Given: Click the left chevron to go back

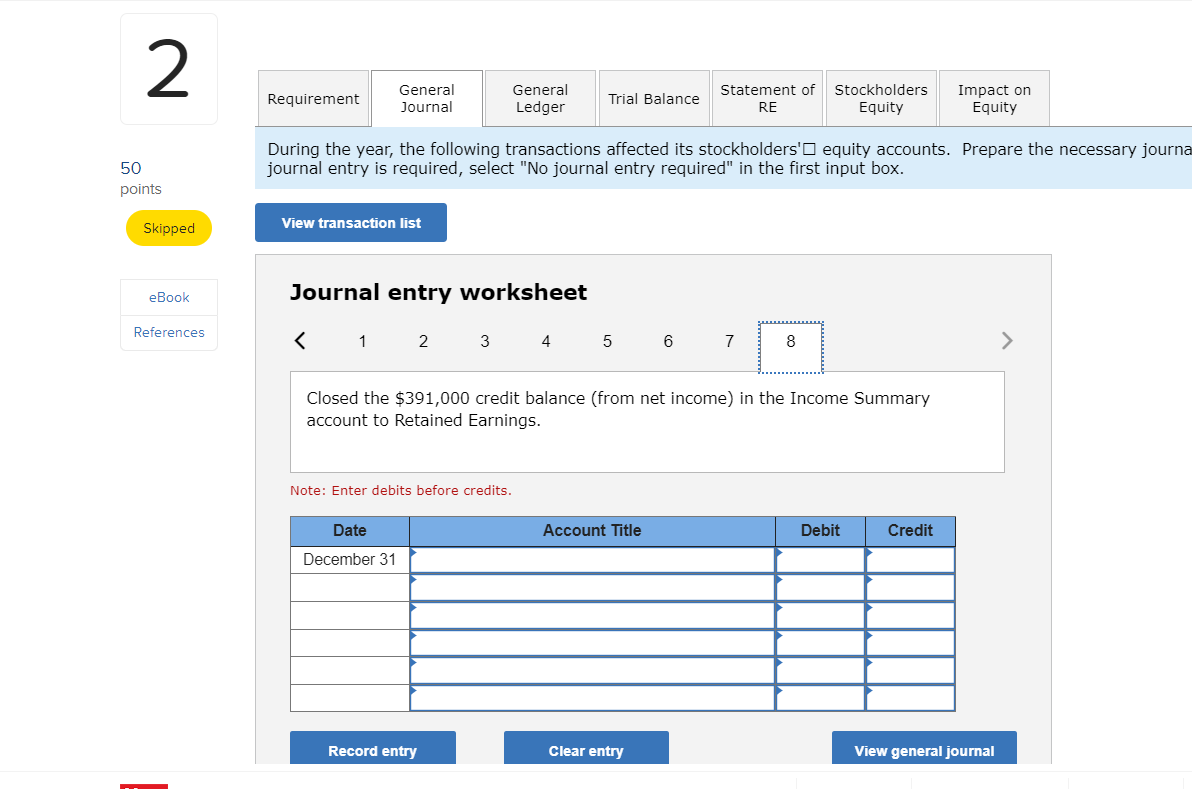Looking at the screenshot, I should click(x=300, y=340).
